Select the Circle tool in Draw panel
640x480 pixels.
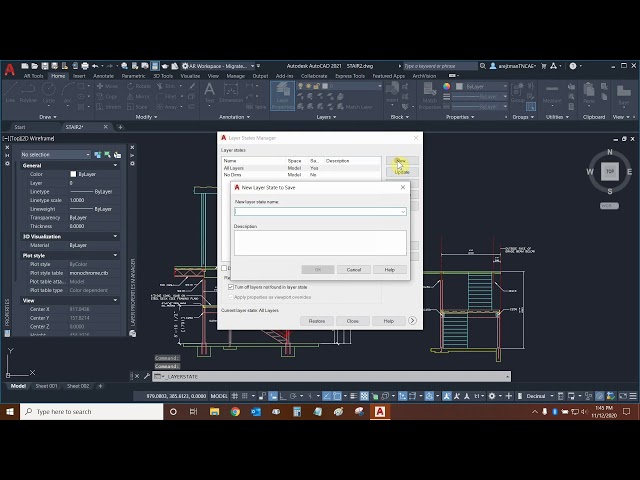[49, 93]
